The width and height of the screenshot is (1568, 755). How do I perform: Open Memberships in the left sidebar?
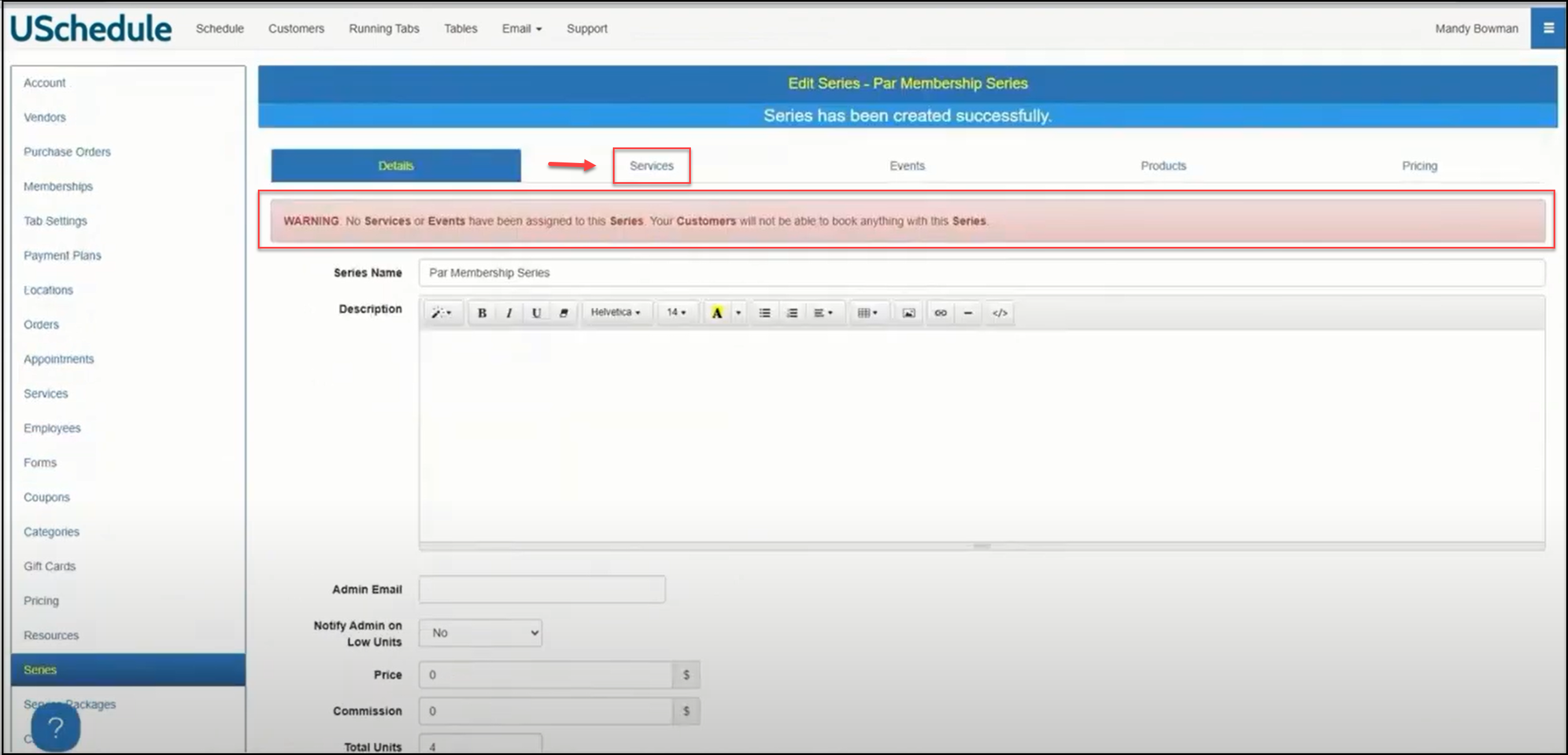coord(58,186)
